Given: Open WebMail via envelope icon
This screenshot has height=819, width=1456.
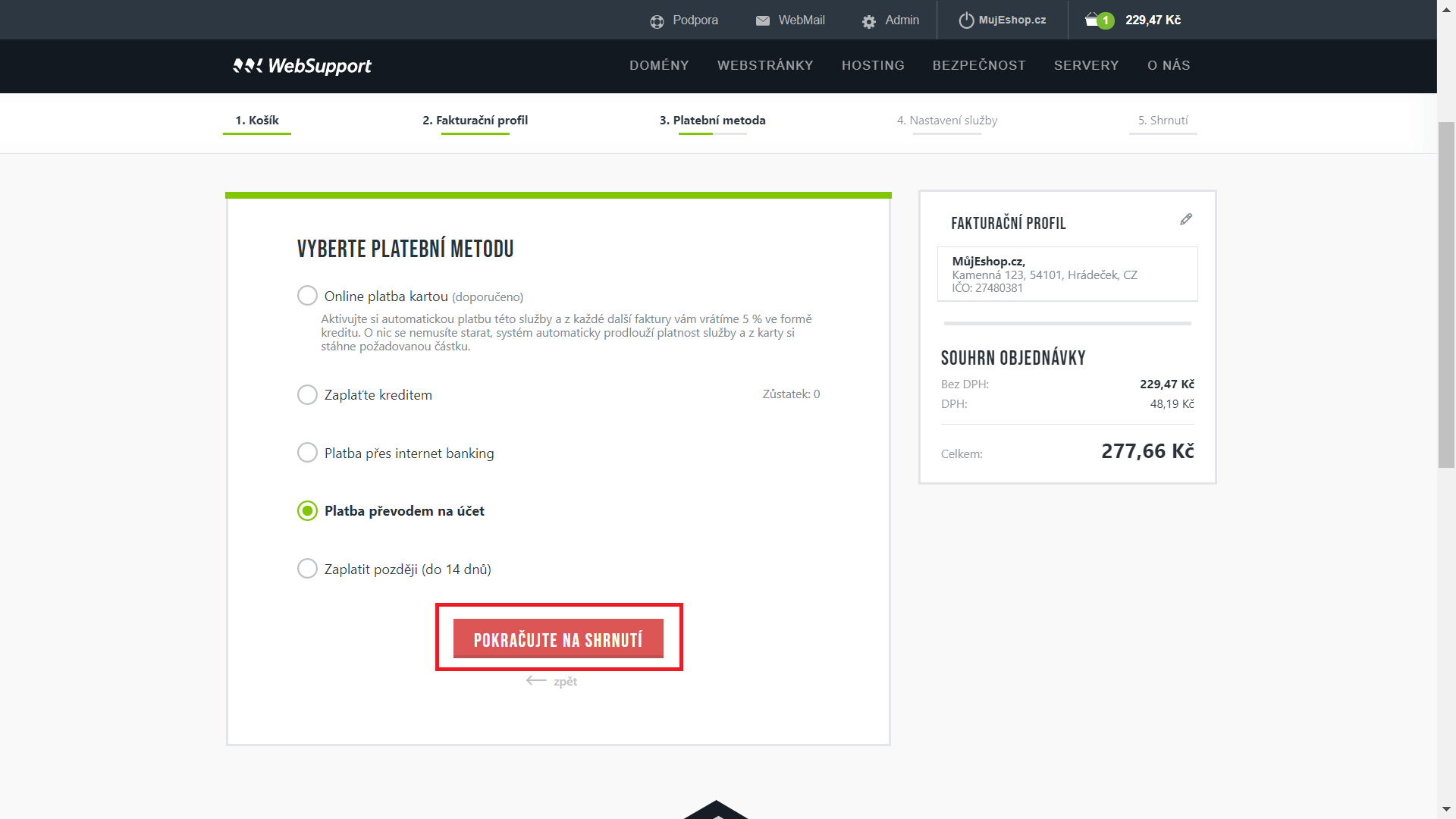Looking at the screenshot, I should tap(762, 21).
